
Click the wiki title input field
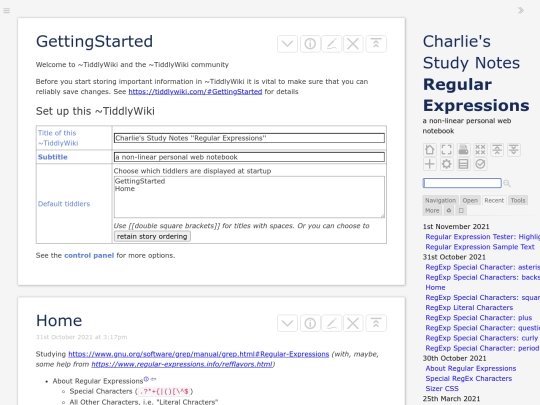(x=249, y=138)
